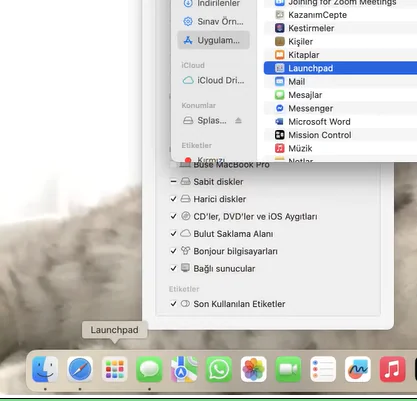
Task: Click the Mission Control icon in list
Action: pyautogui.click(x=279, y=135)
